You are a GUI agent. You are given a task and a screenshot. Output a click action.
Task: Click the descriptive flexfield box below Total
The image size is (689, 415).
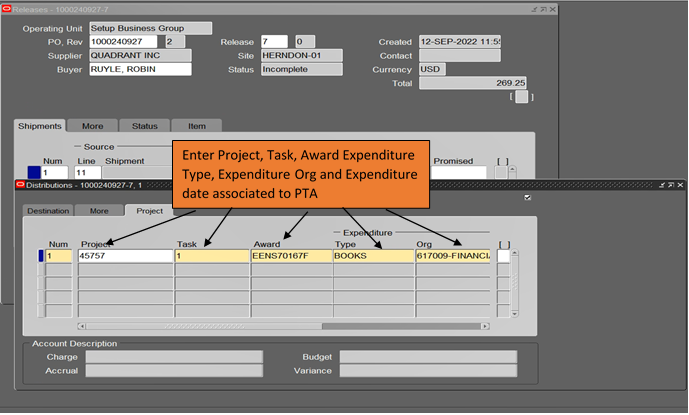point(523,97)
